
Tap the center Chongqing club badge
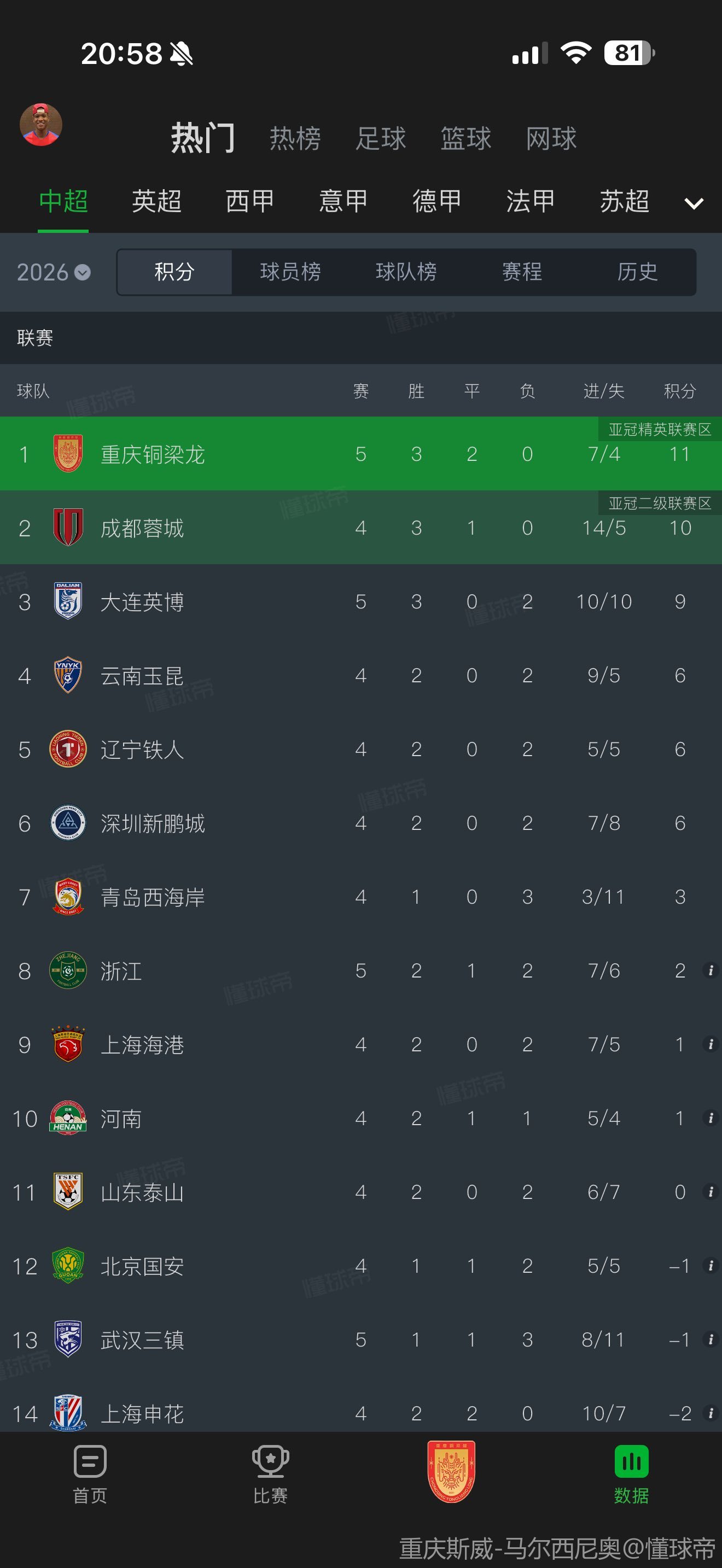click(451, 1471)
